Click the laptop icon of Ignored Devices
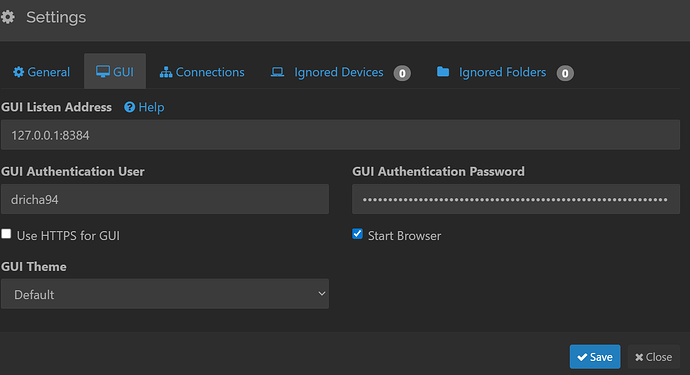The height and width of the screenshot is (375, 690). [277, 72]
